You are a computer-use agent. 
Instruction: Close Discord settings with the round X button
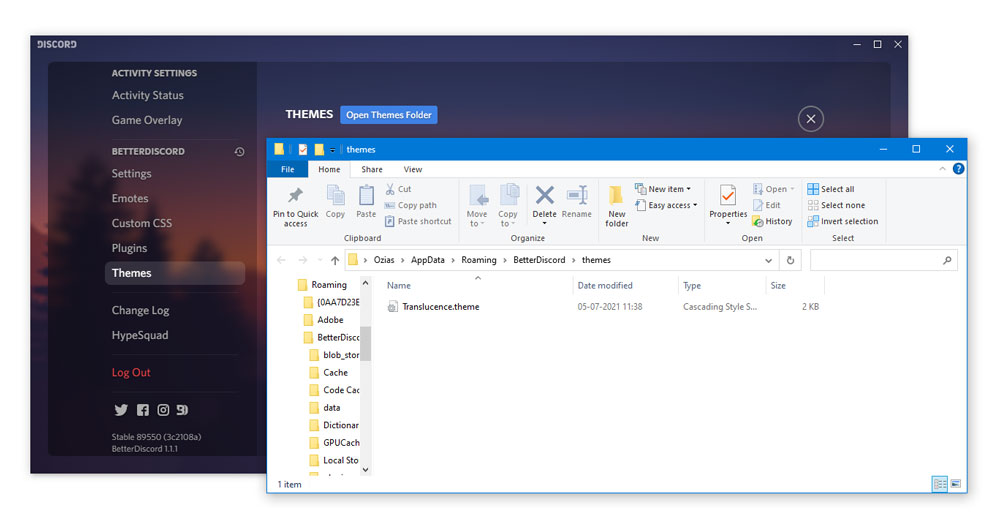tap(811, 119)
